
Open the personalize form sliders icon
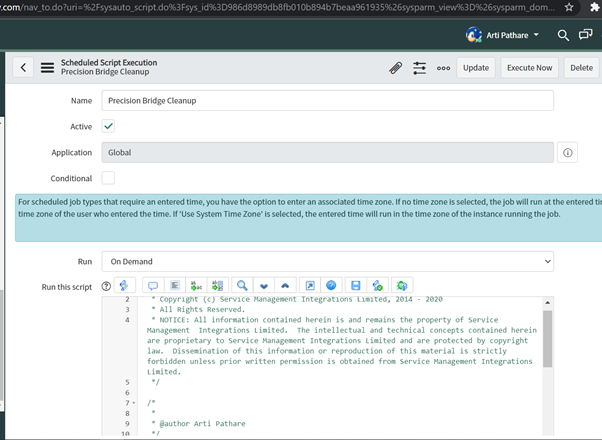coord(420,68)
